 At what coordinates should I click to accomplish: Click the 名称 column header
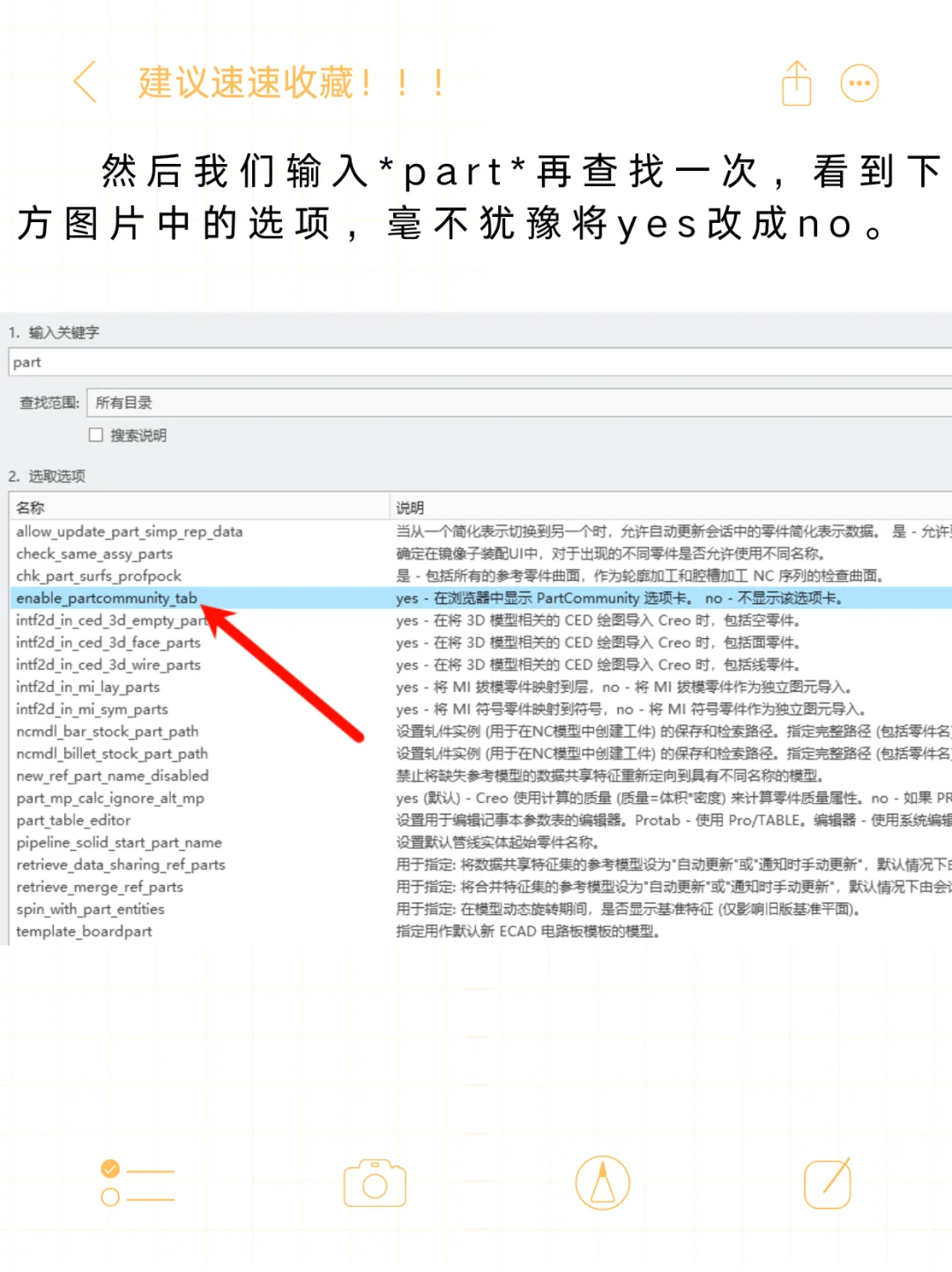(x=31, y=508)
